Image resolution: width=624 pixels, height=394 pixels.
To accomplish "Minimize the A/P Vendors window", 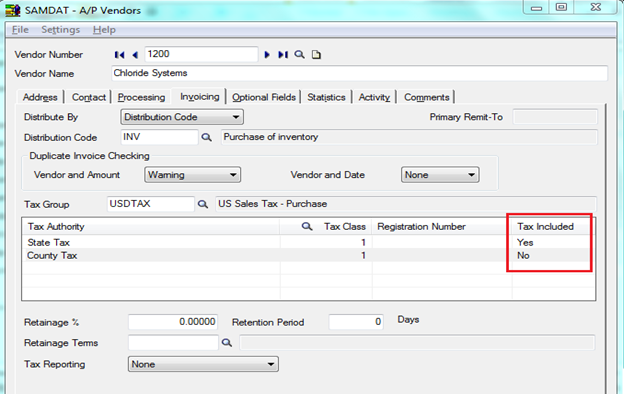I will pyautogui.click(x=536, y=8).
